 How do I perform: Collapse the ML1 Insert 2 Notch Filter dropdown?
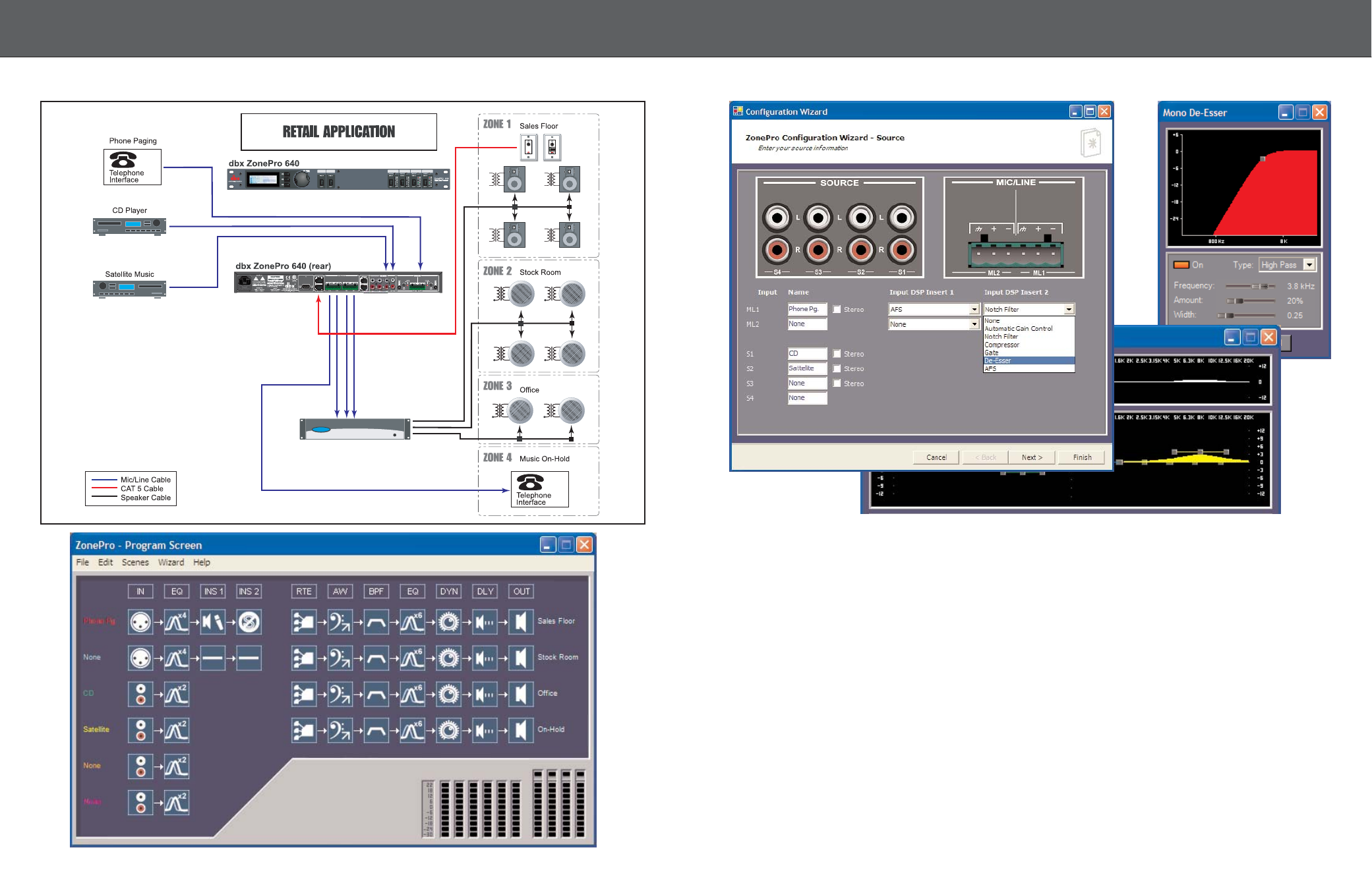[1069, 309]
